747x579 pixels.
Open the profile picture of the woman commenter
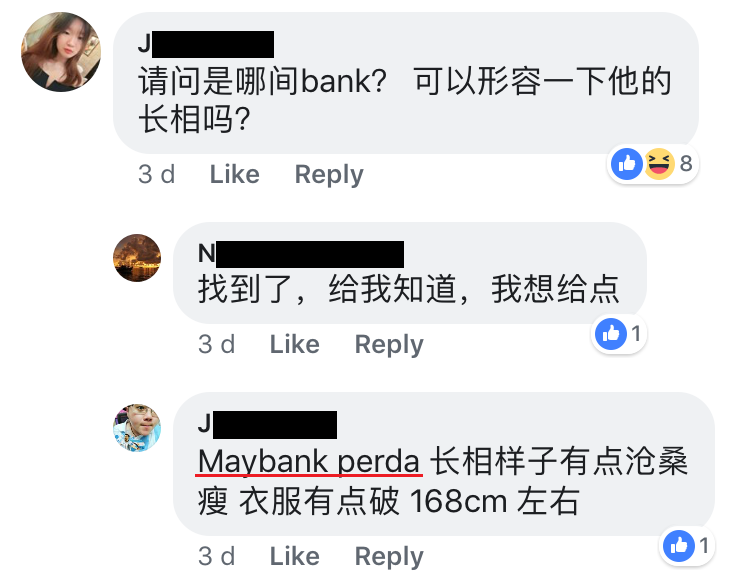(x=61, y=52)
